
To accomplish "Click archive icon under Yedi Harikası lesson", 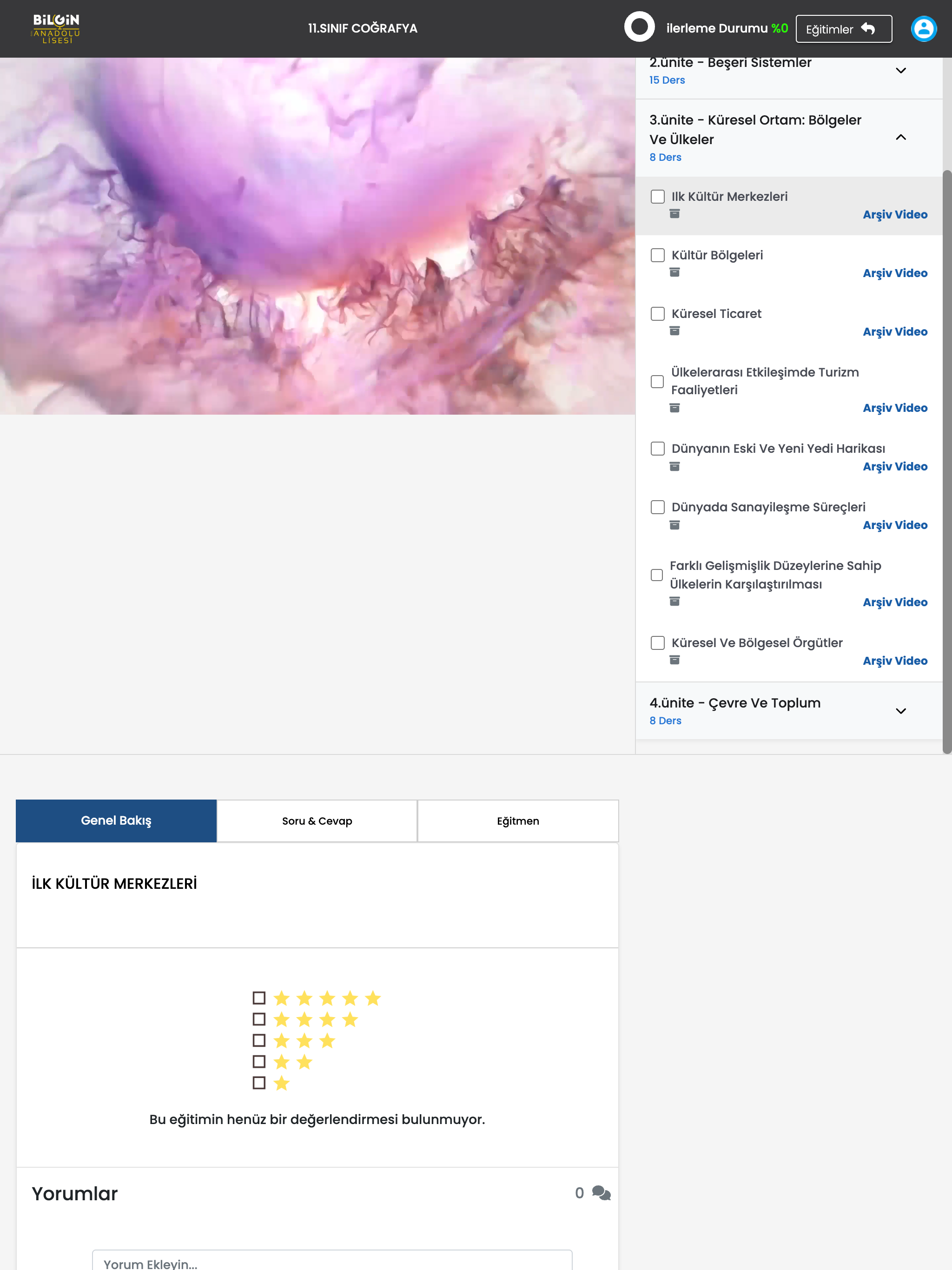I will click(x=674, y=466).
